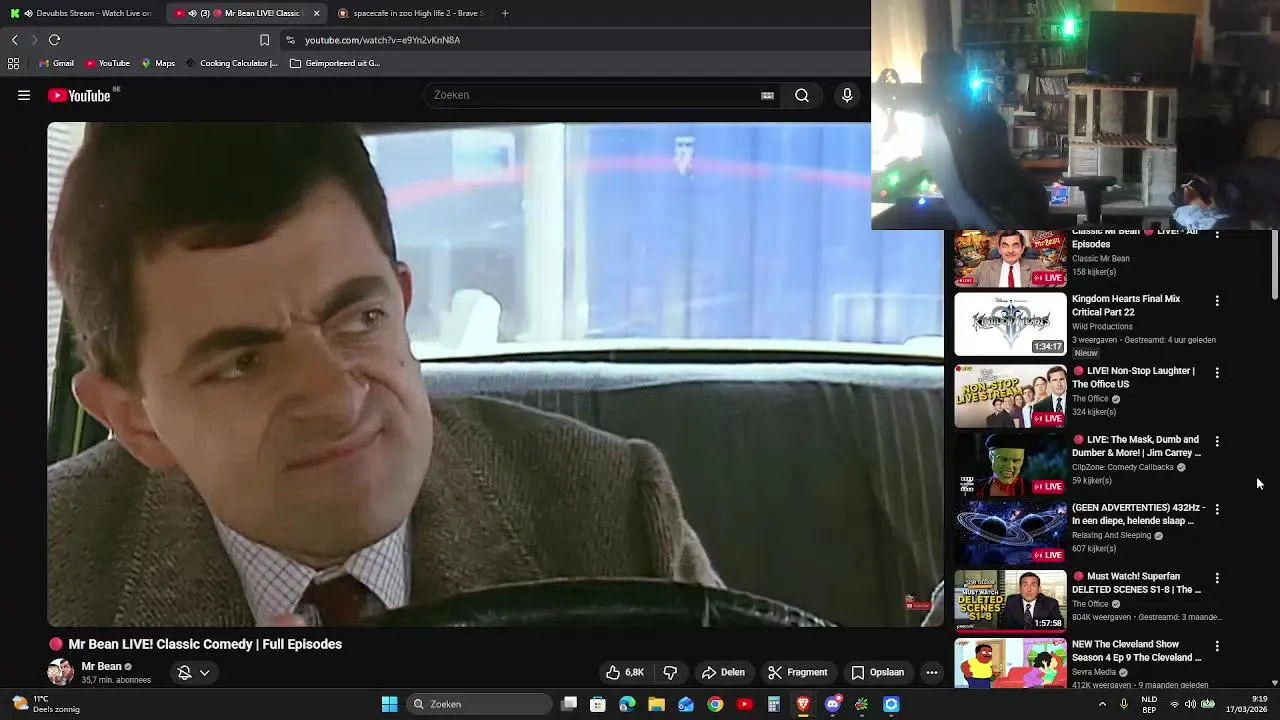This screenshot has height=720, width=1280.
Task: Open the browser apps grid icon
Action: tap(13, 63)
